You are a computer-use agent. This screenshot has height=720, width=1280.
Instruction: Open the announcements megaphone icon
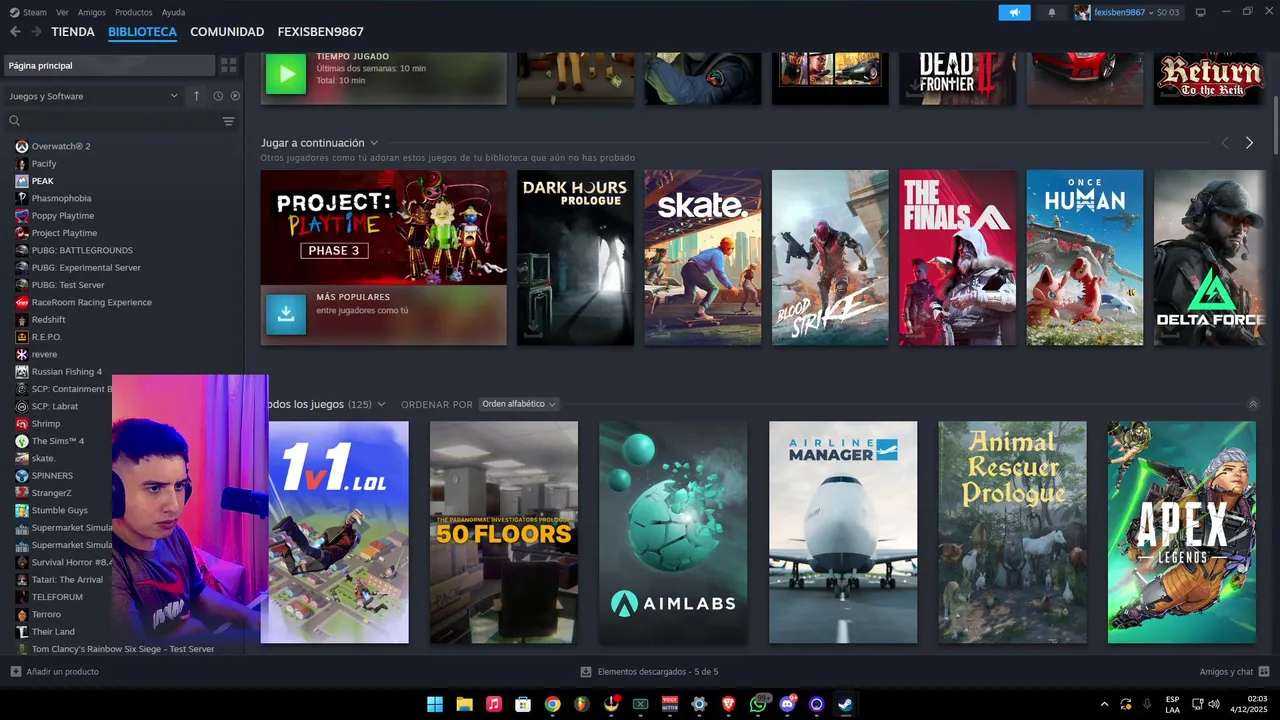point(1014,12)
